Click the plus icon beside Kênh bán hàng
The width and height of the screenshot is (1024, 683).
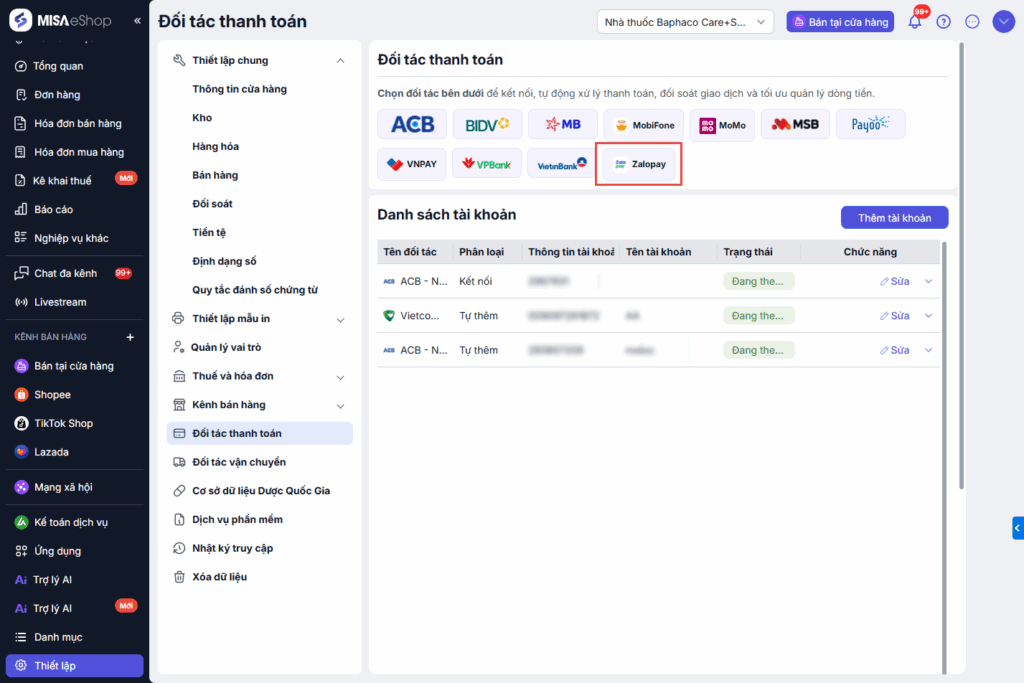(130, 337)
